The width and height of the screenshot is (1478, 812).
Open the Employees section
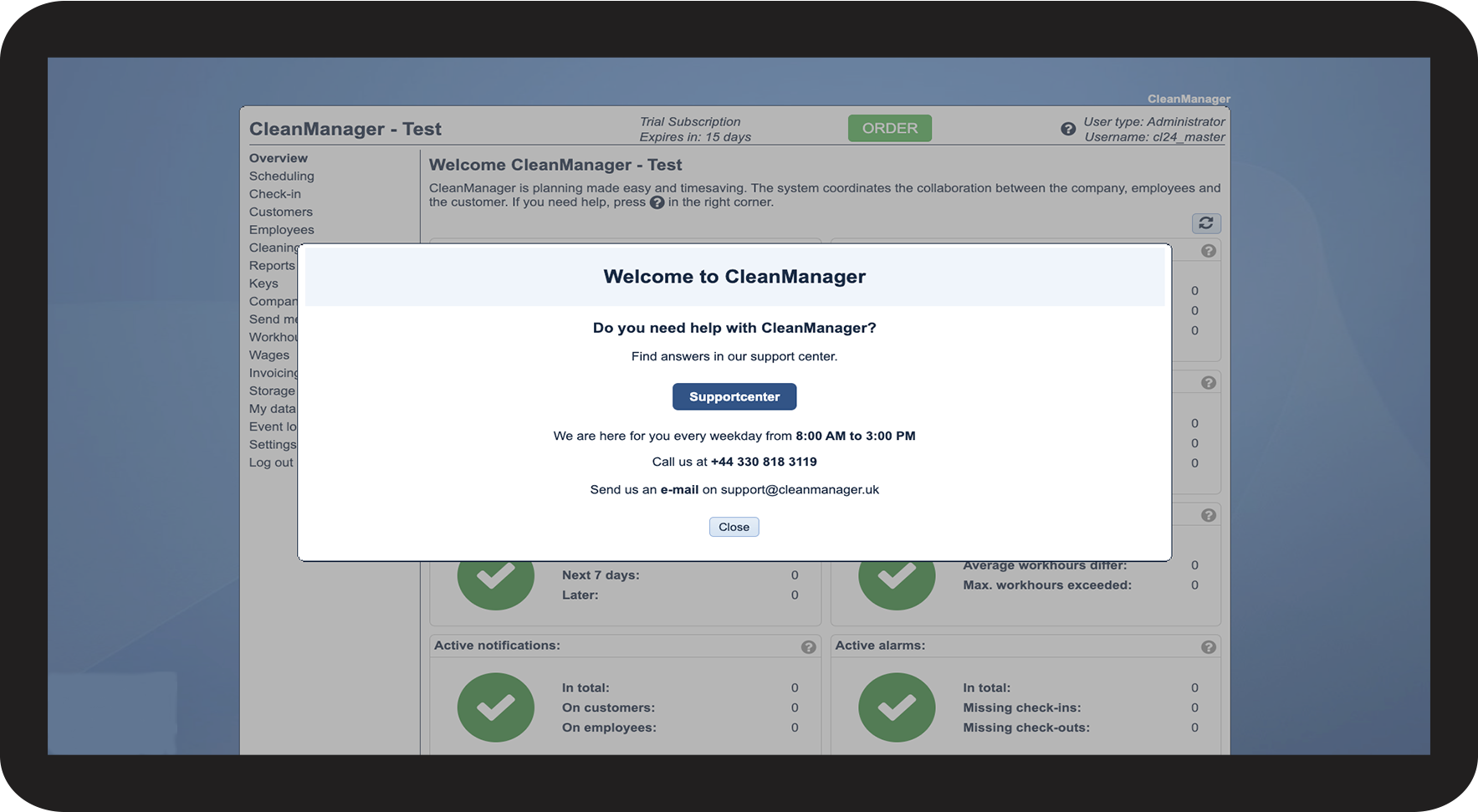click(x=282, y=230)
